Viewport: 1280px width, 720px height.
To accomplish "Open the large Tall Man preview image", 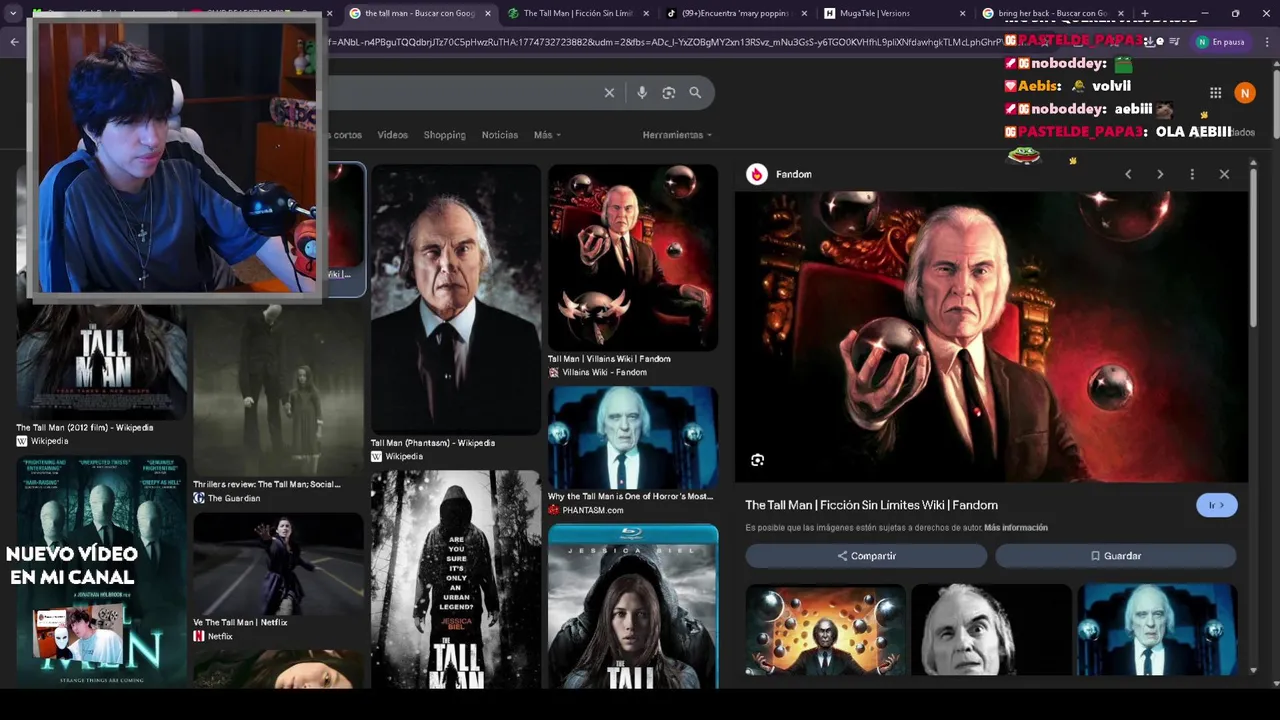I will pyautogui.click(x=991, y=338).
